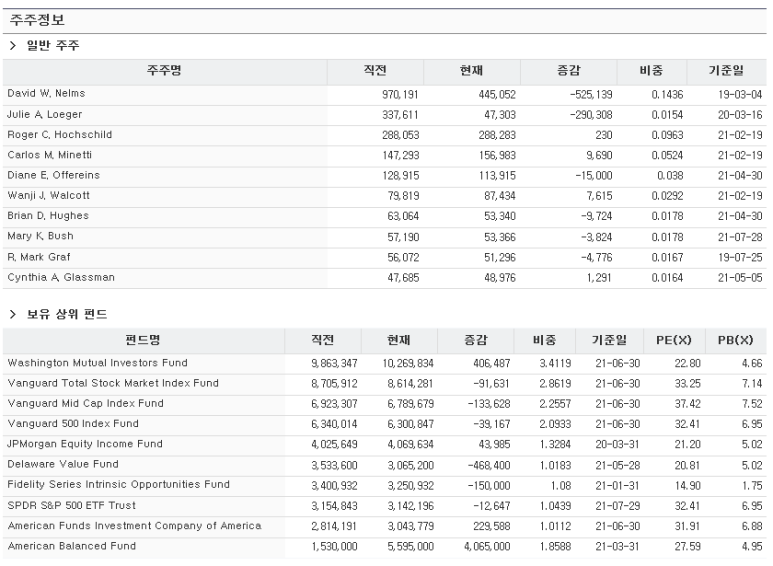Click the 직전 header in fund table

[322, 340]
